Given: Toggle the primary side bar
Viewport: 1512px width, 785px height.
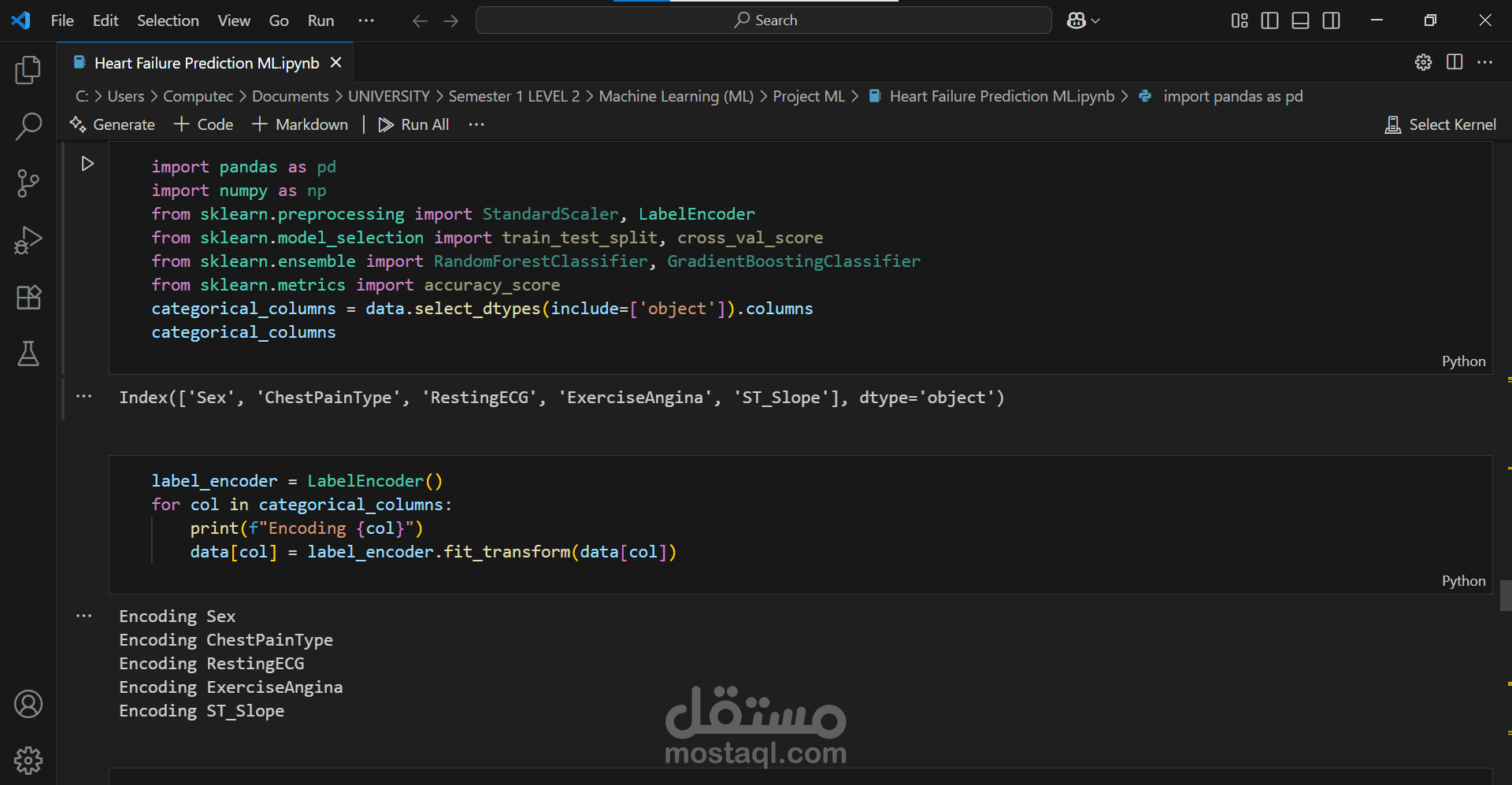Looking at the screenshot, I should [x=1269, y=20].
